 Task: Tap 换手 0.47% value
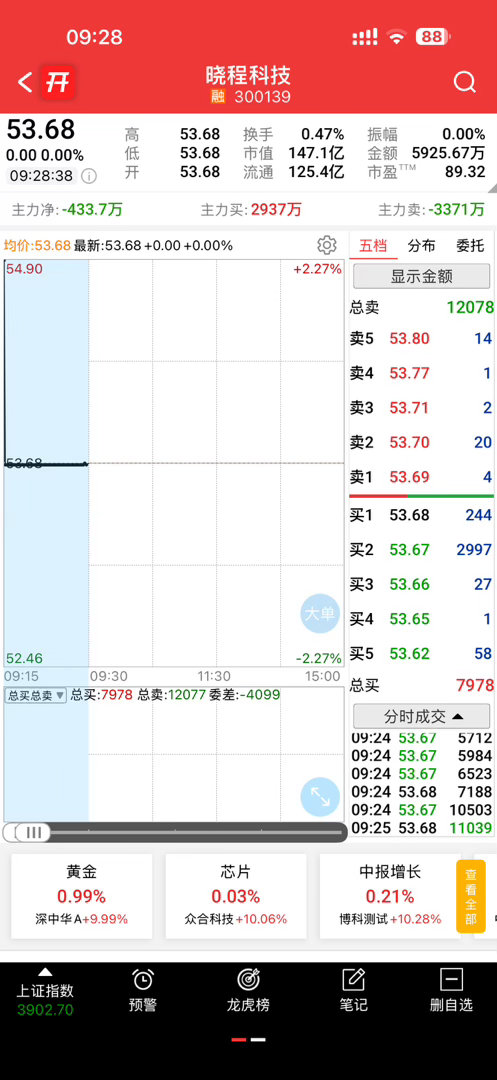click(x=322, y=134)
